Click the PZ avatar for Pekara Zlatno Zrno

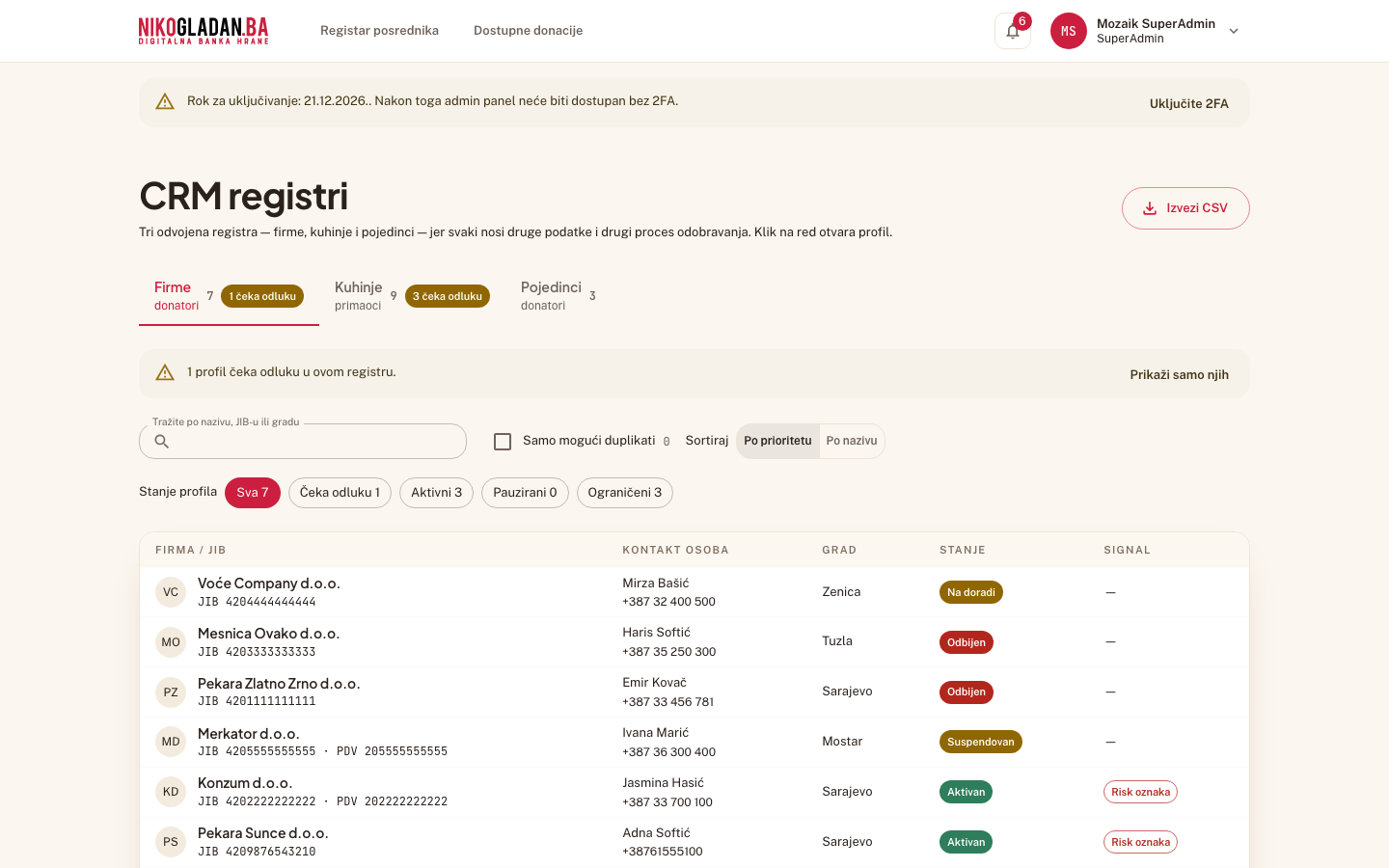coord(171,692)
